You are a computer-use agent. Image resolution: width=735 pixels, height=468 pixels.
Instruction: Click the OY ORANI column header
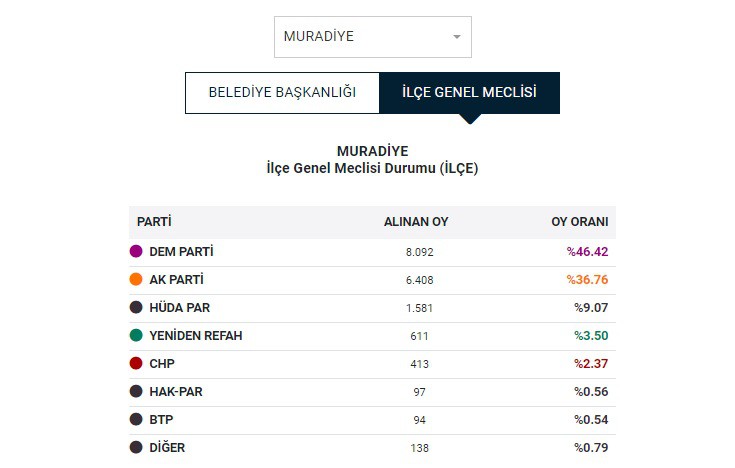point(580,222)
